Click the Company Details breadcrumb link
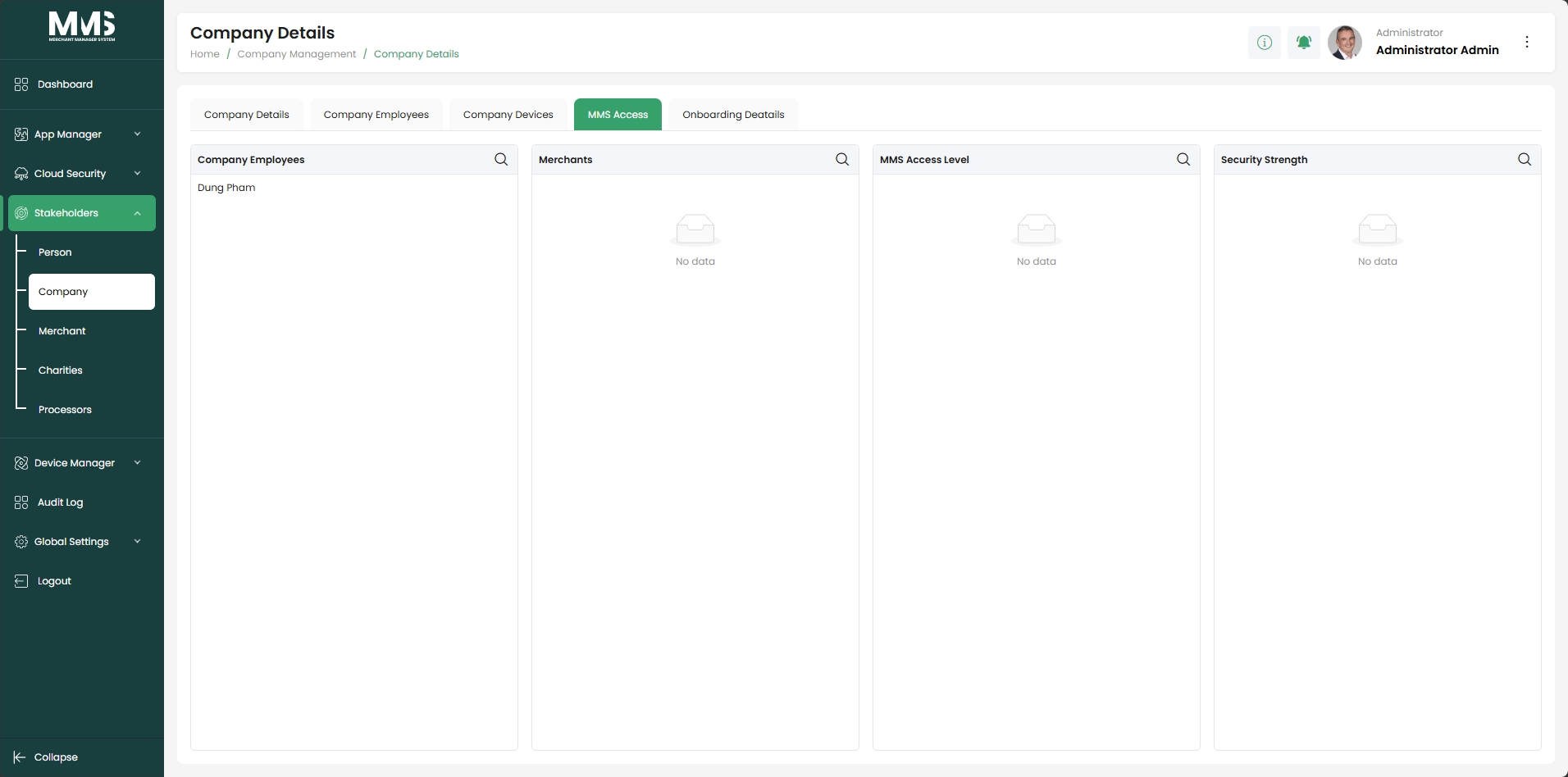Screen dimensions: 1568x777 [x=417, y=54]
